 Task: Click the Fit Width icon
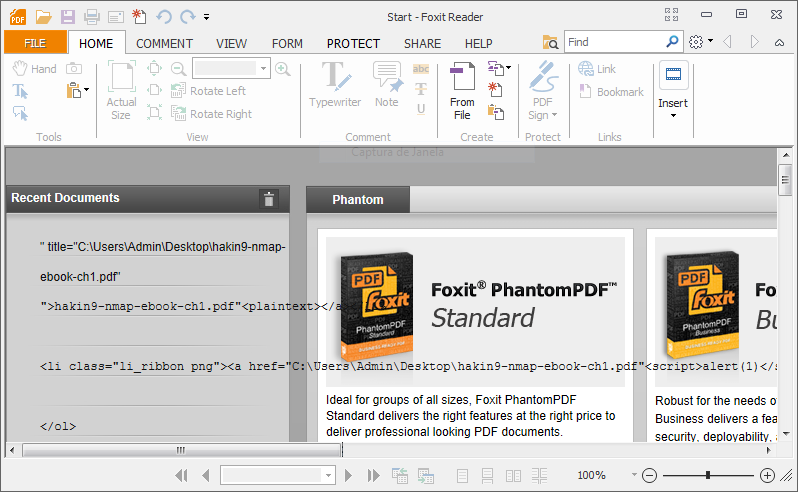[x=154, y=91]
